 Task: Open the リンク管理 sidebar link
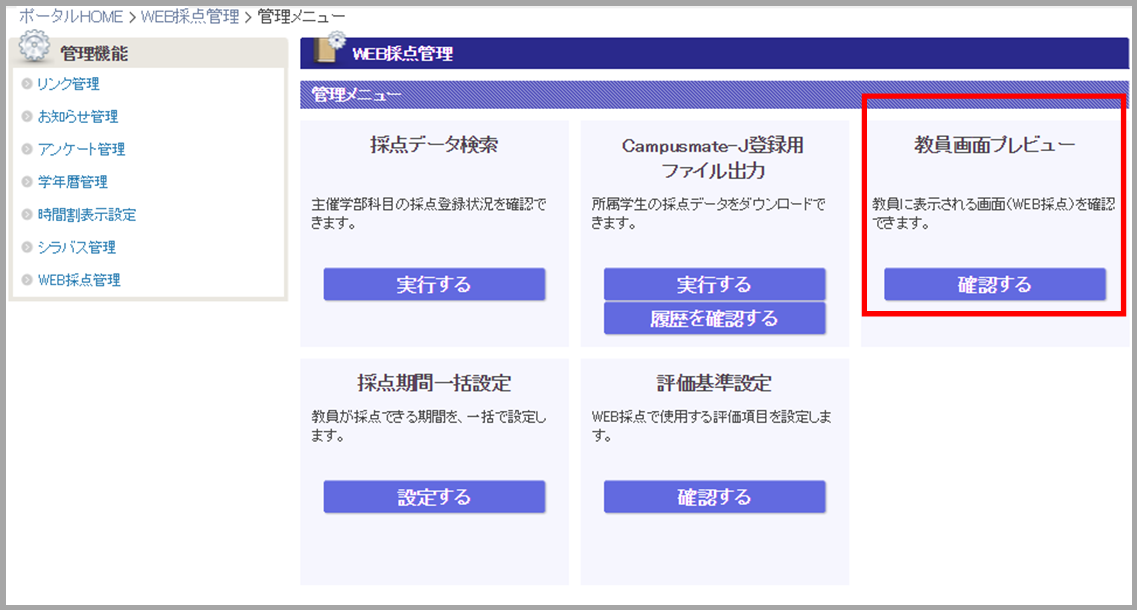[68, 84]
